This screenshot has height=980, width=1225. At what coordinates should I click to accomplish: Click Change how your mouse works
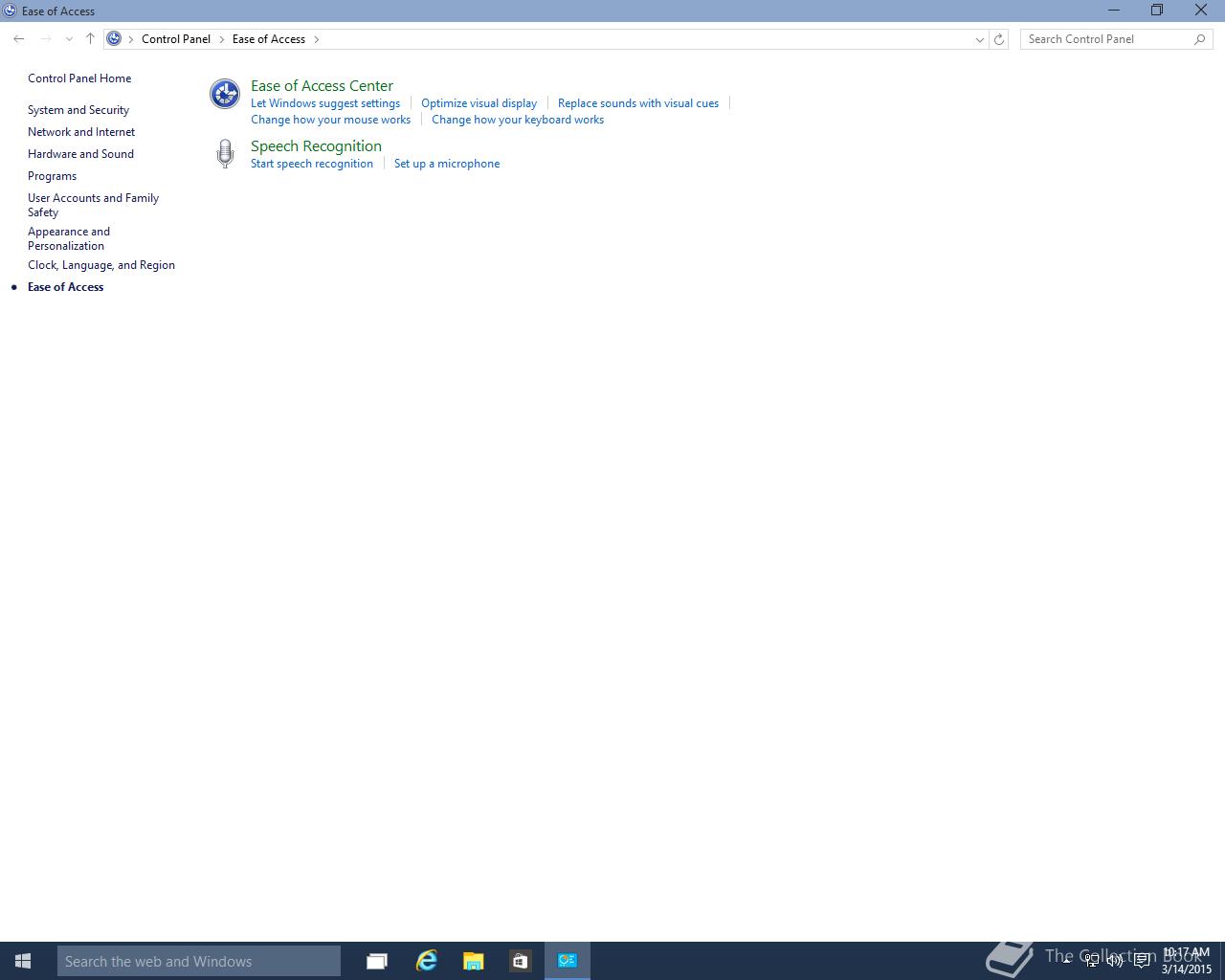[x=330, y=120]
